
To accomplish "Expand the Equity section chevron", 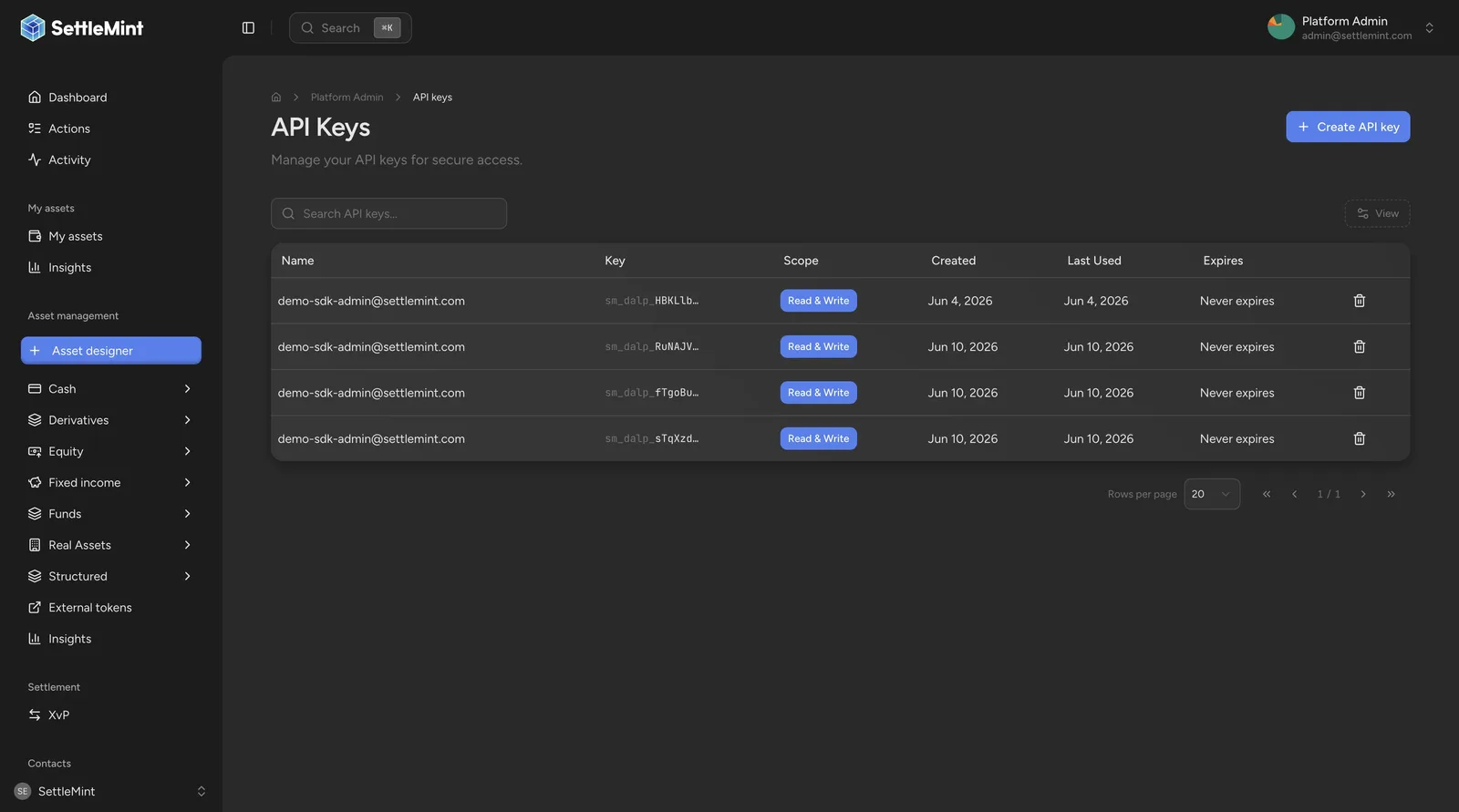I will 187,451.
